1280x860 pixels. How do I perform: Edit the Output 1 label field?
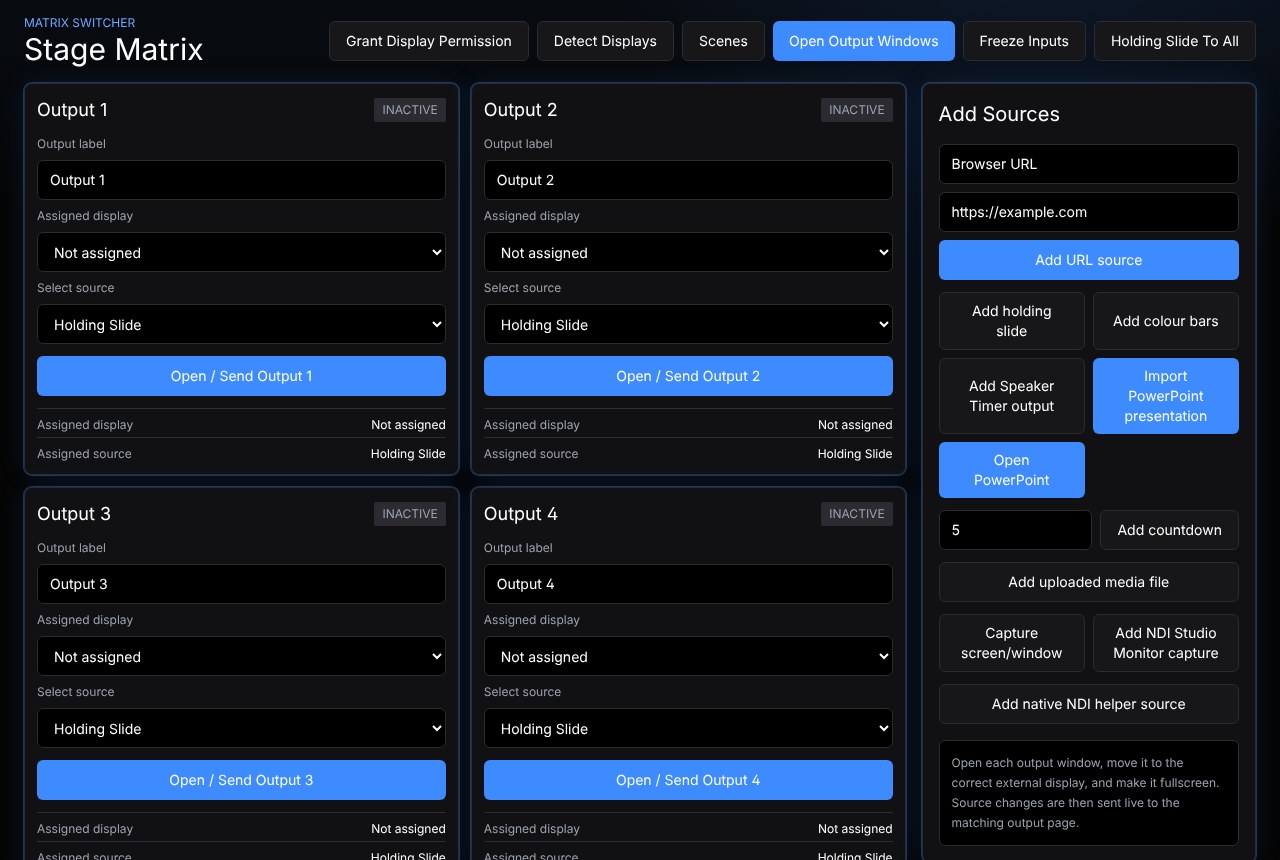tap(241, 180)
